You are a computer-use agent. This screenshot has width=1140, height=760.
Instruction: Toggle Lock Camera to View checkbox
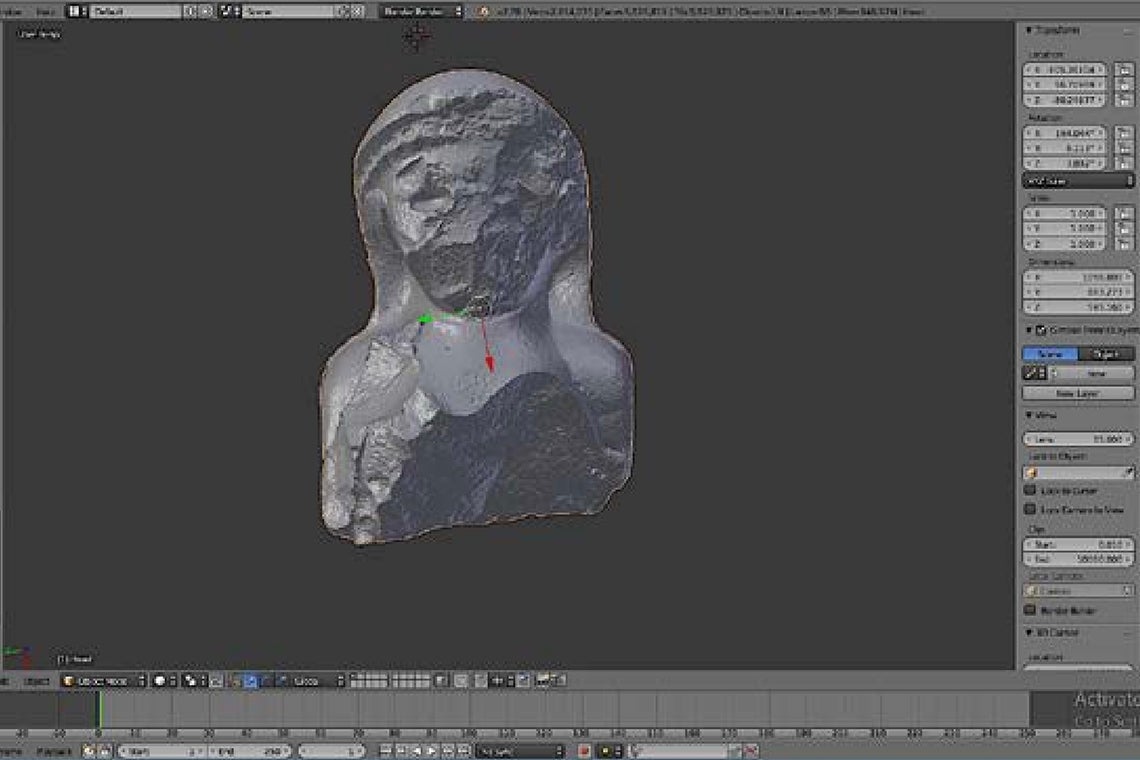(1030, 510)
